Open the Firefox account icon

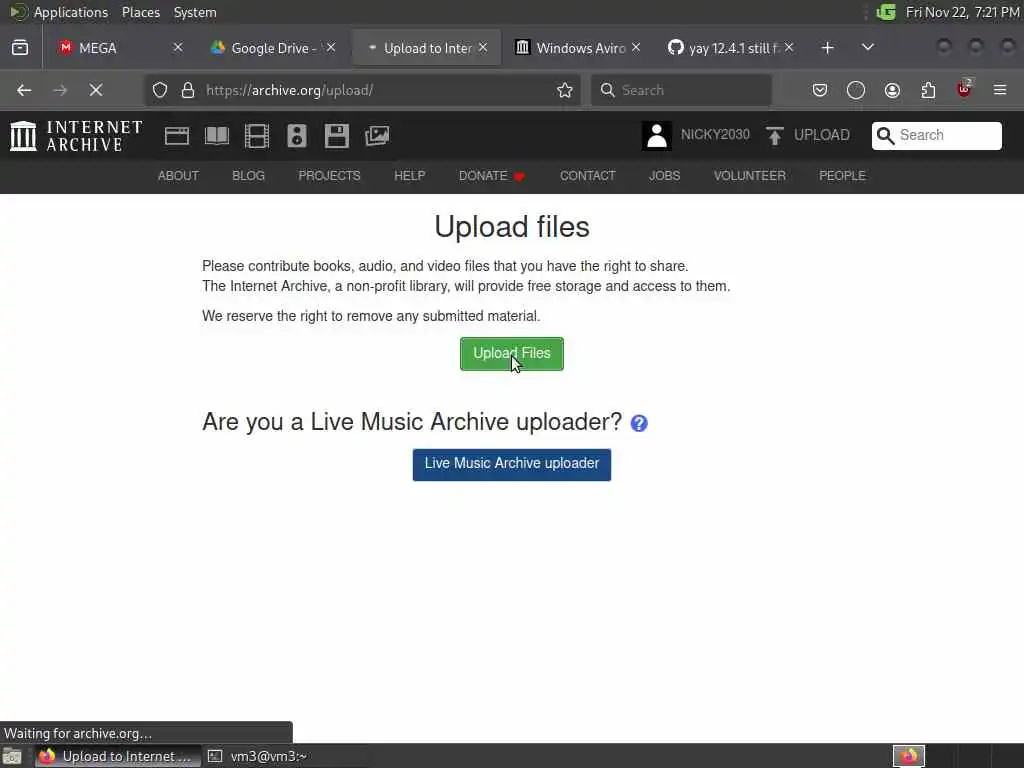[892, 90]
